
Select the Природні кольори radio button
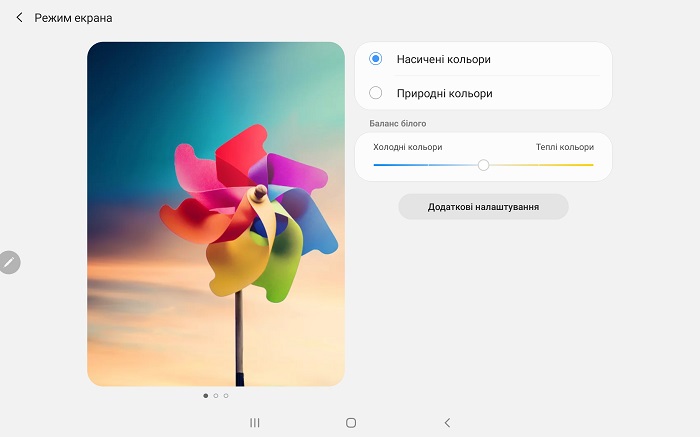coord(375,93)
